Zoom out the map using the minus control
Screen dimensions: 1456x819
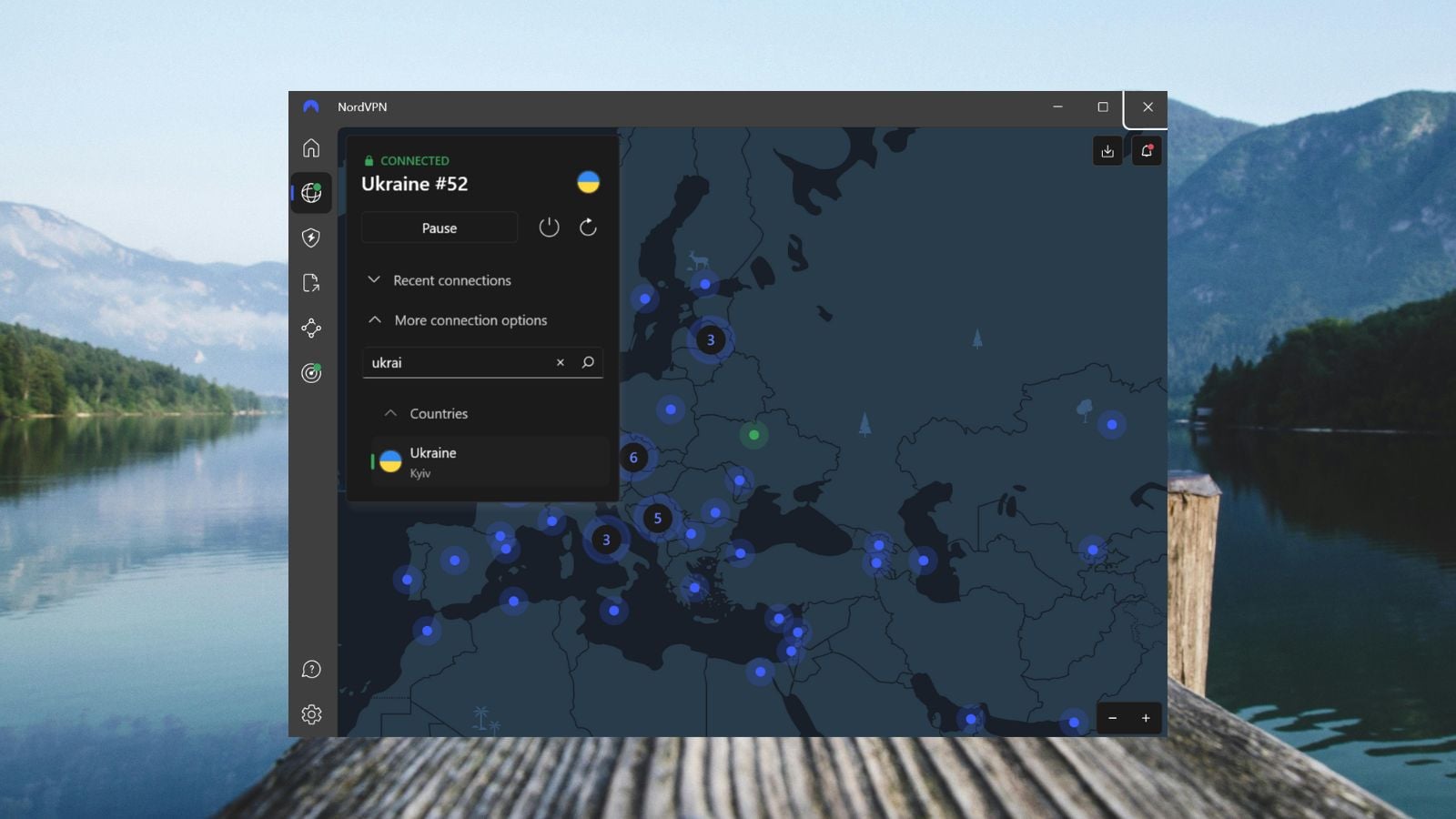(1112, 718)
